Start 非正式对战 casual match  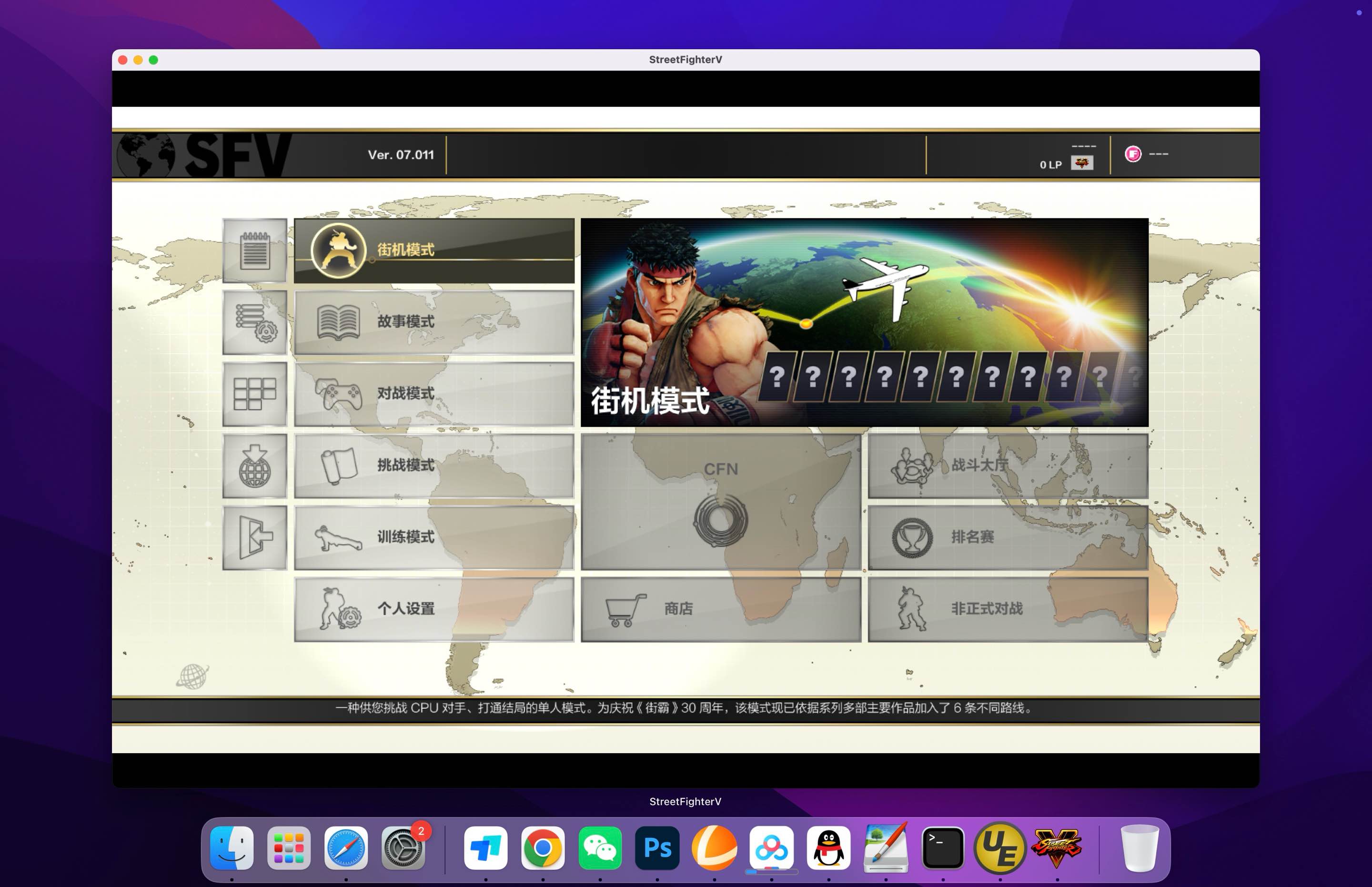(1008, 609)
